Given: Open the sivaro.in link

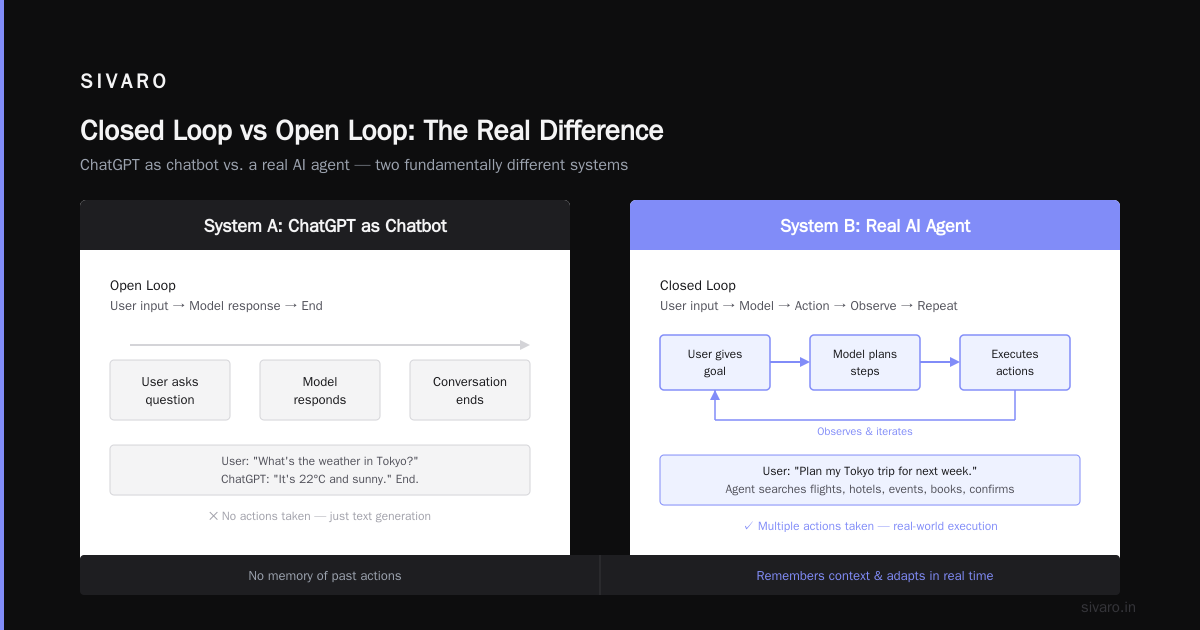Looking at the screenshot, I should (1109, 607).
